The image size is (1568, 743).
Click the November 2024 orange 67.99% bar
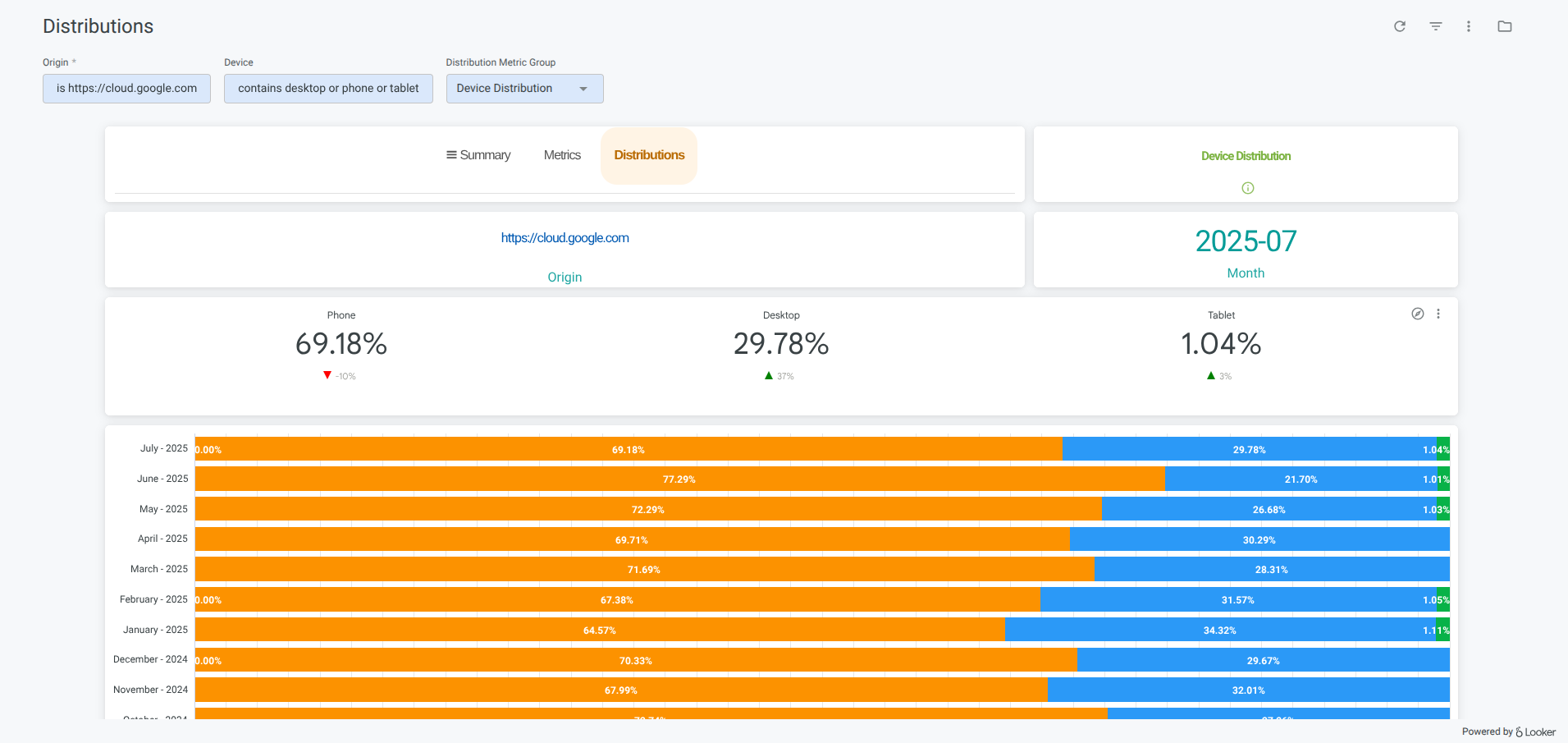621,690
